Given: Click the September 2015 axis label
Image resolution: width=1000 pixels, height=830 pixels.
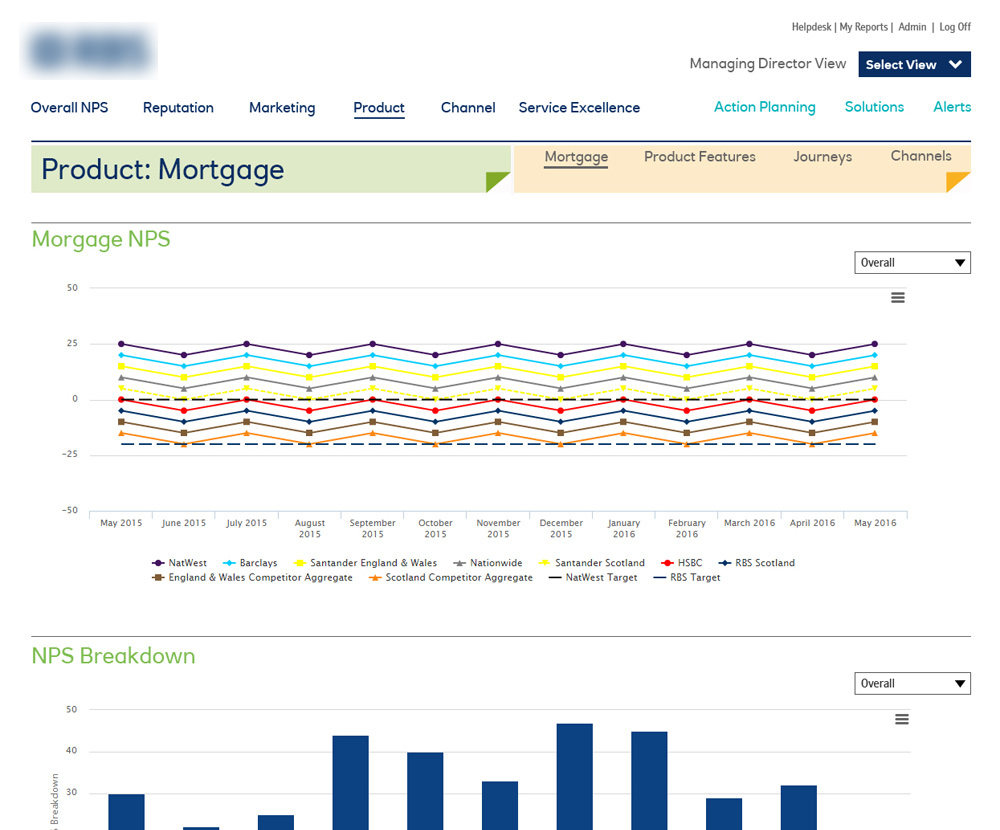Looking at the screenshot, I should pyautogui.click(x=372, y=528).
